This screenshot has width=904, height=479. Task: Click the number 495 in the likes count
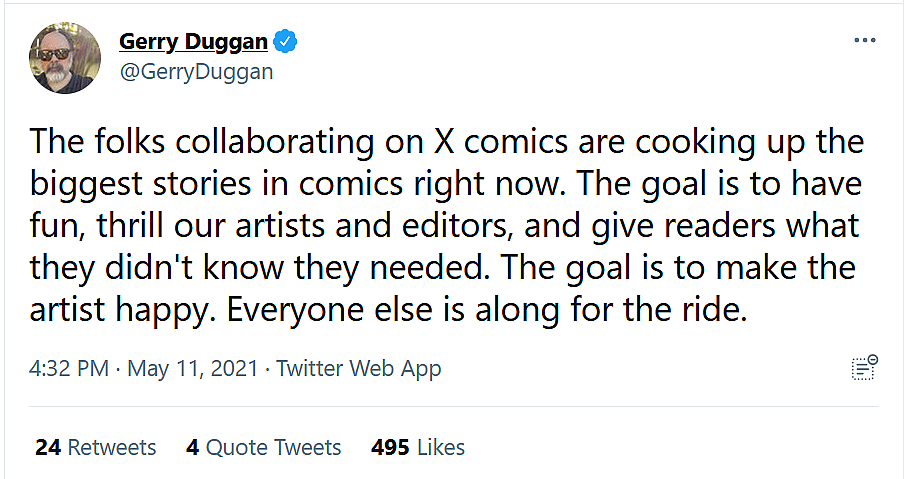390,447
